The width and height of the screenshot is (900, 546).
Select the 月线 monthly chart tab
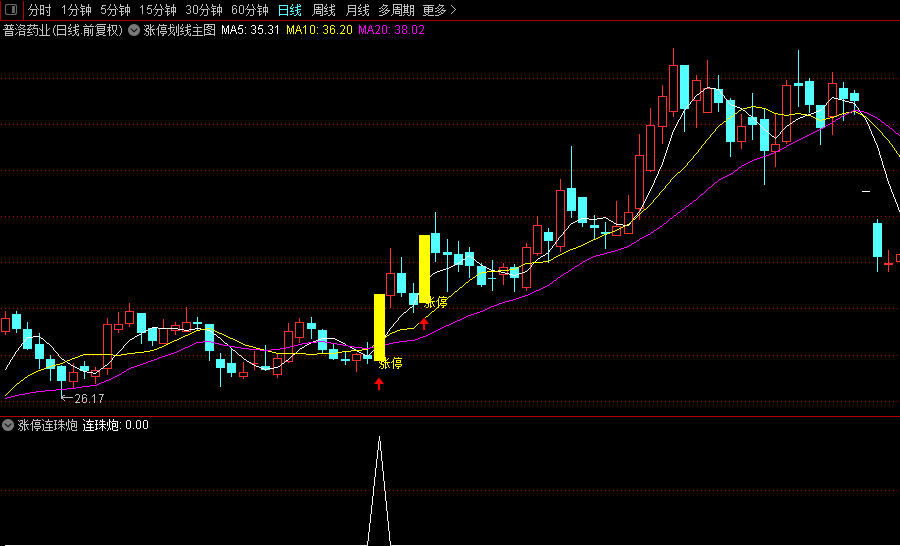point(358,10)
